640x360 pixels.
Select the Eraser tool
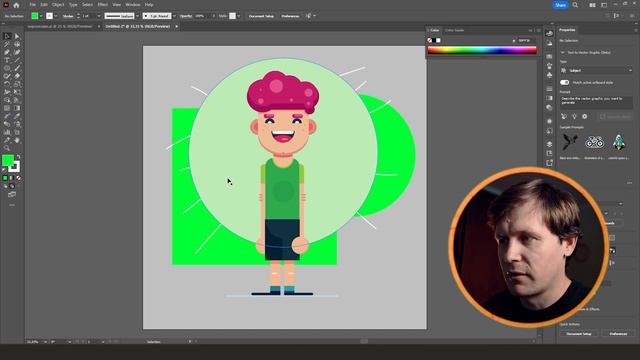coord(17,76)
